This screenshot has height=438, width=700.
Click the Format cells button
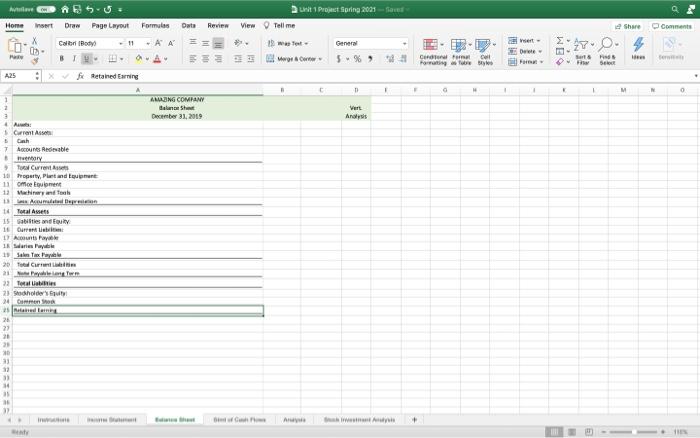(x=526, y=62)
